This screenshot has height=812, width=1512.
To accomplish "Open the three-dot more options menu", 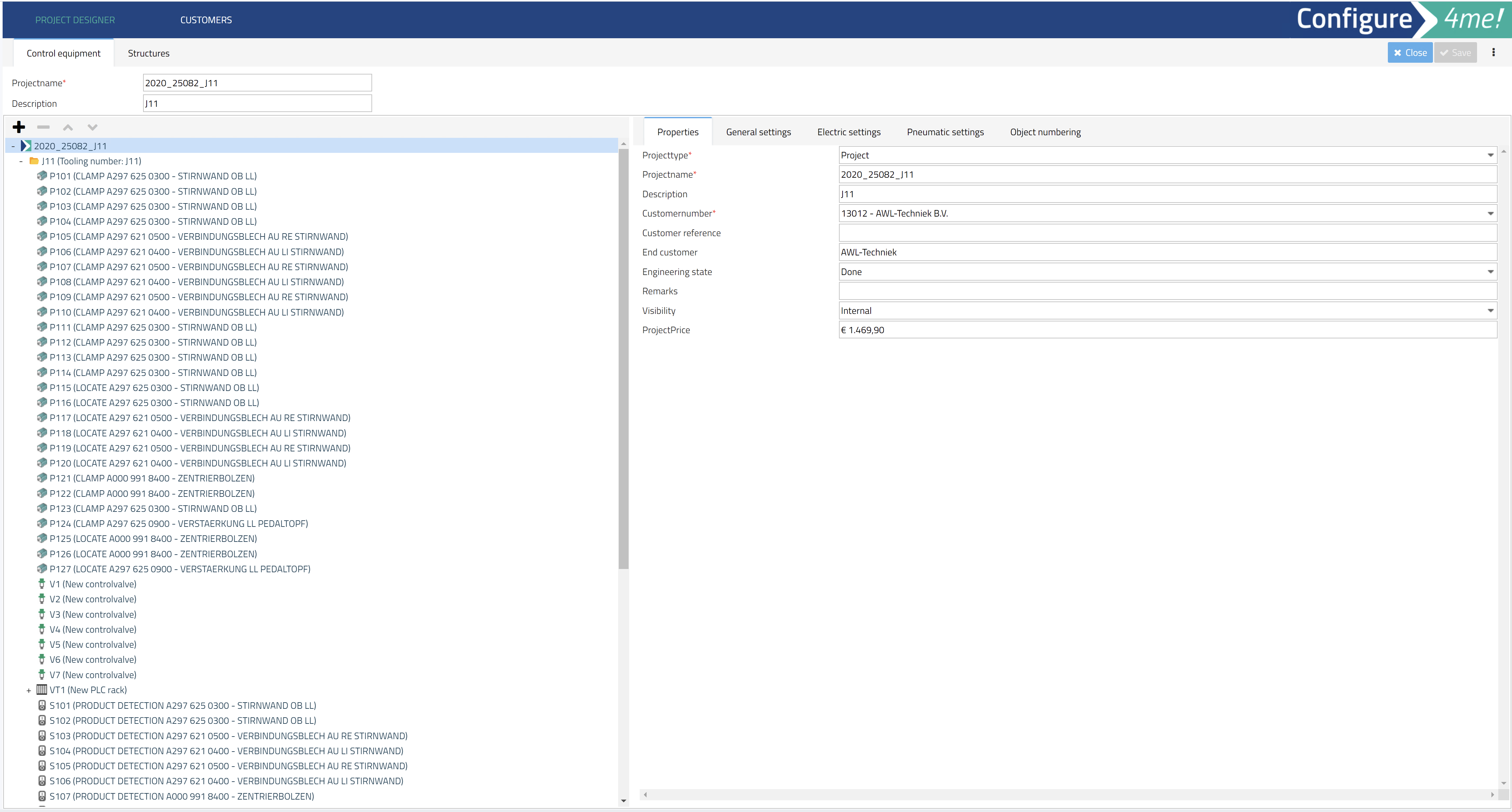I will point(1493,52).
